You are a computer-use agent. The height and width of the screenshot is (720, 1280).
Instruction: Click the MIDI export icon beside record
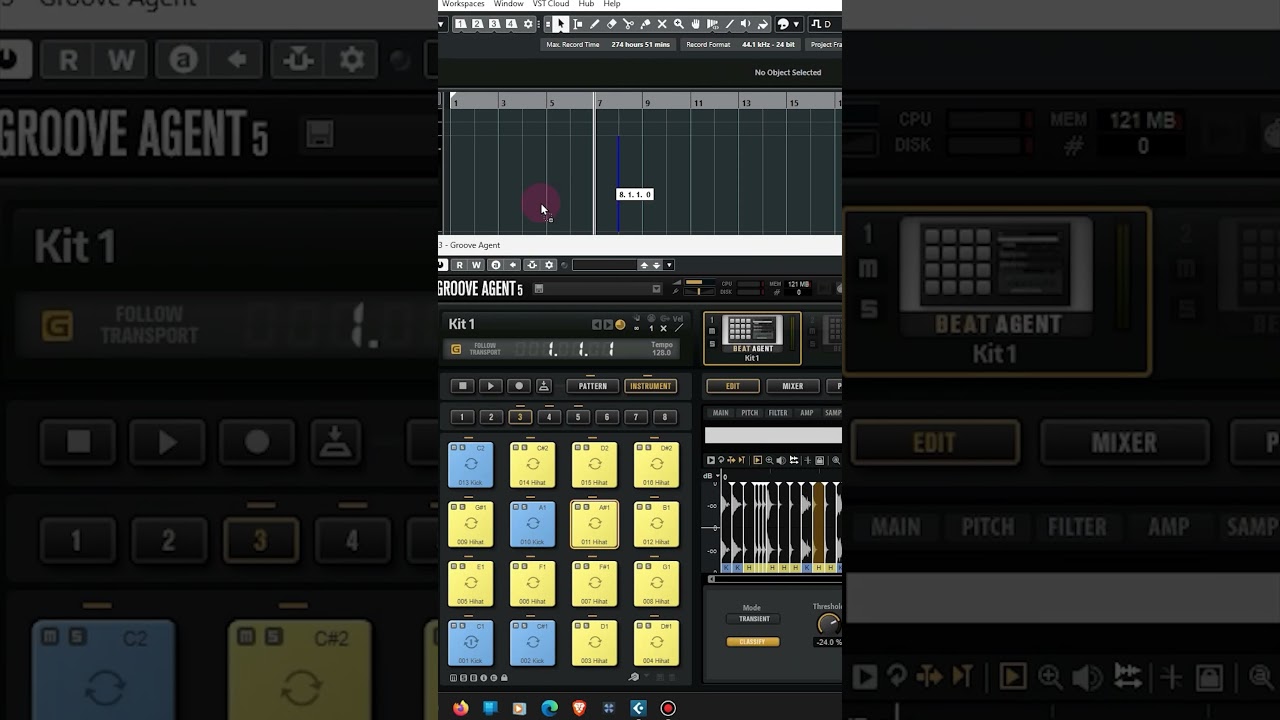point(544,386)
